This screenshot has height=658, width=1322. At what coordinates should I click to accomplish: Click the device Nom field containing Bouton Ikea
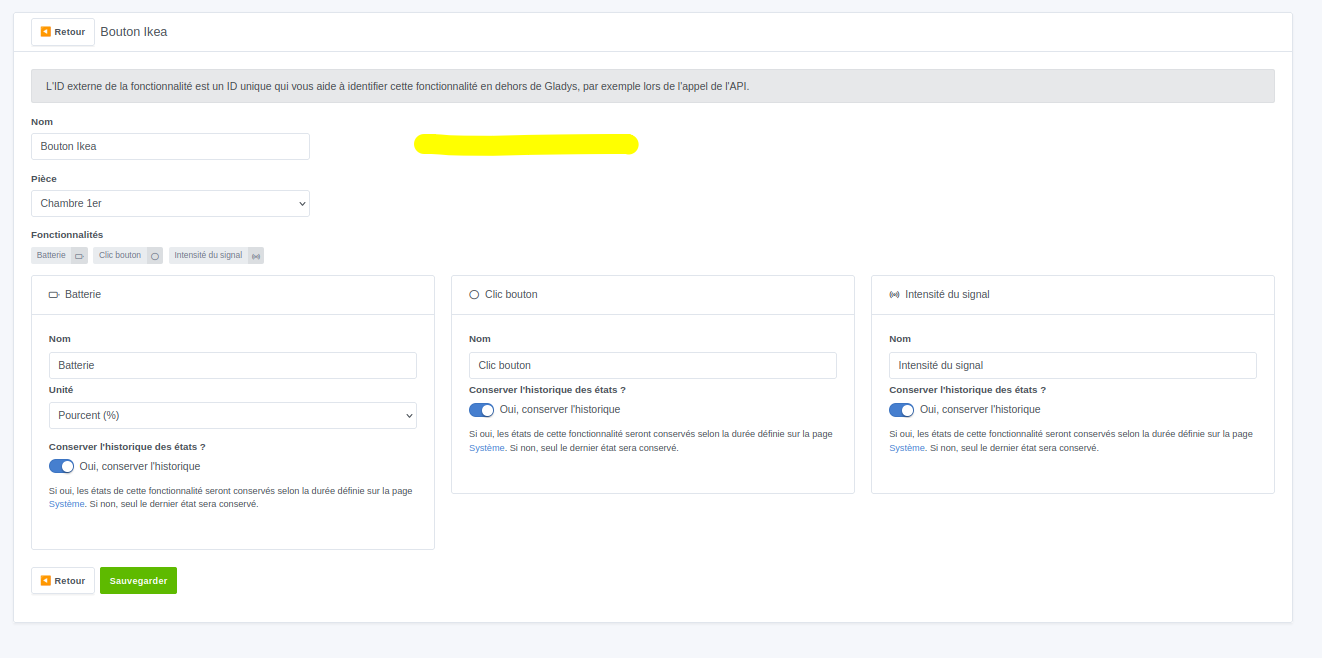pos(170,146)
